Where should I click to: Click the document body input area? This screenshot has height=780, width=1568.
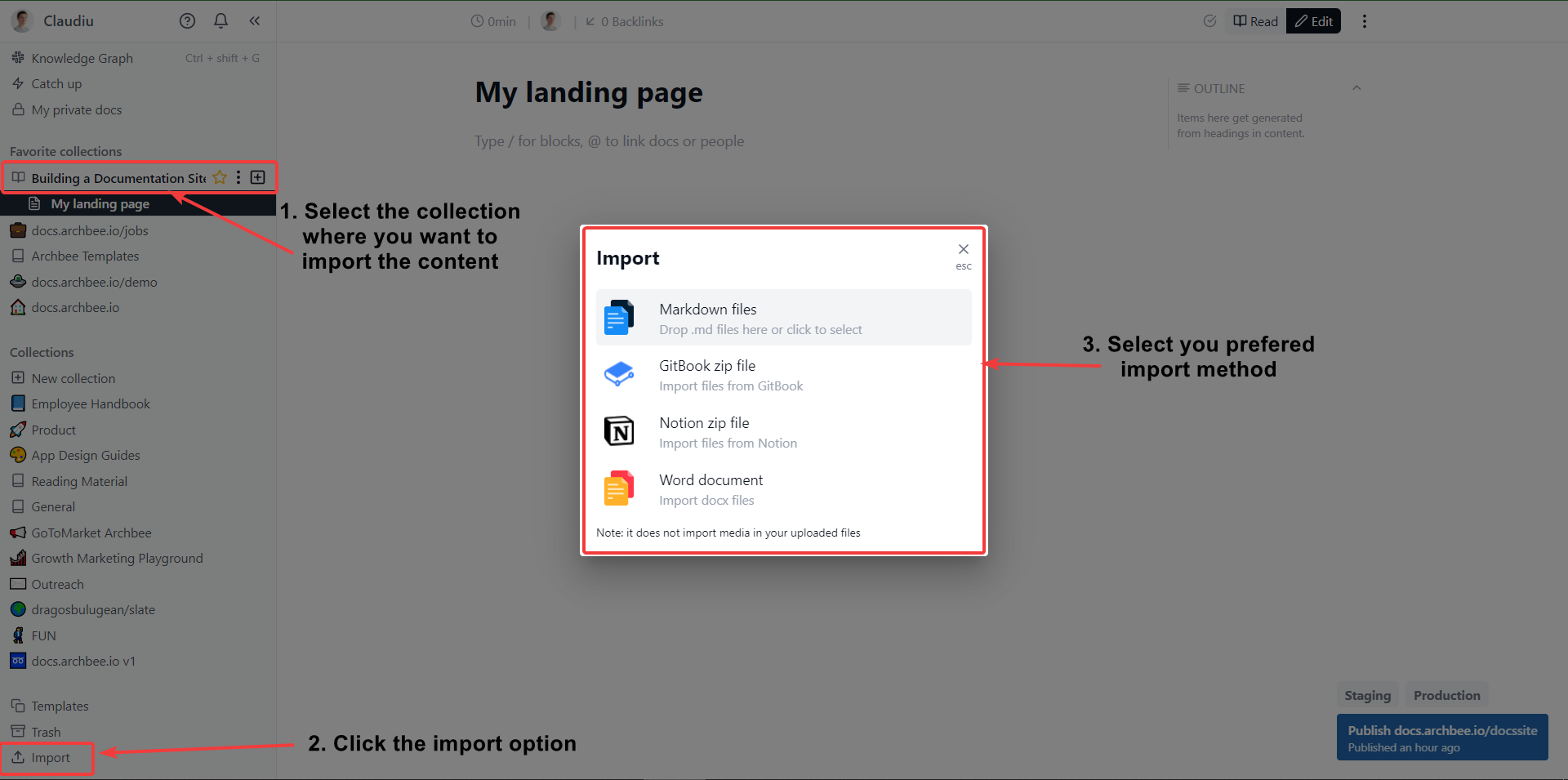[608, 140]
